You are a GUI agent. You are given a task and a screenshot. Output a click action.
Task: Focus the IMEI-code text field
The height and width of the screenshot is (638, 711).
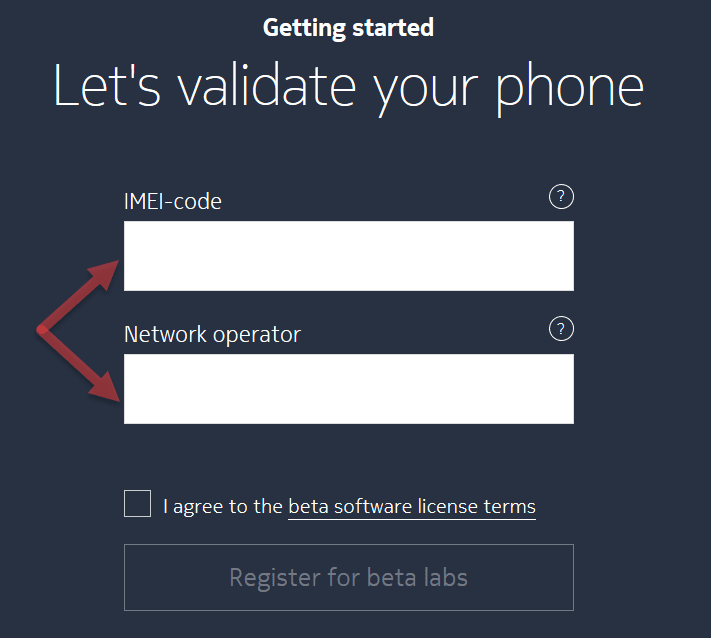coord(348,256)
